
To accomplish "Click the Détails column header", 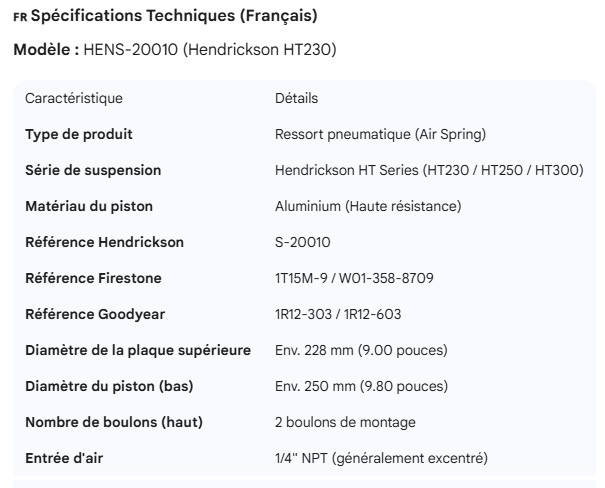I will click(x=296, y=98).
